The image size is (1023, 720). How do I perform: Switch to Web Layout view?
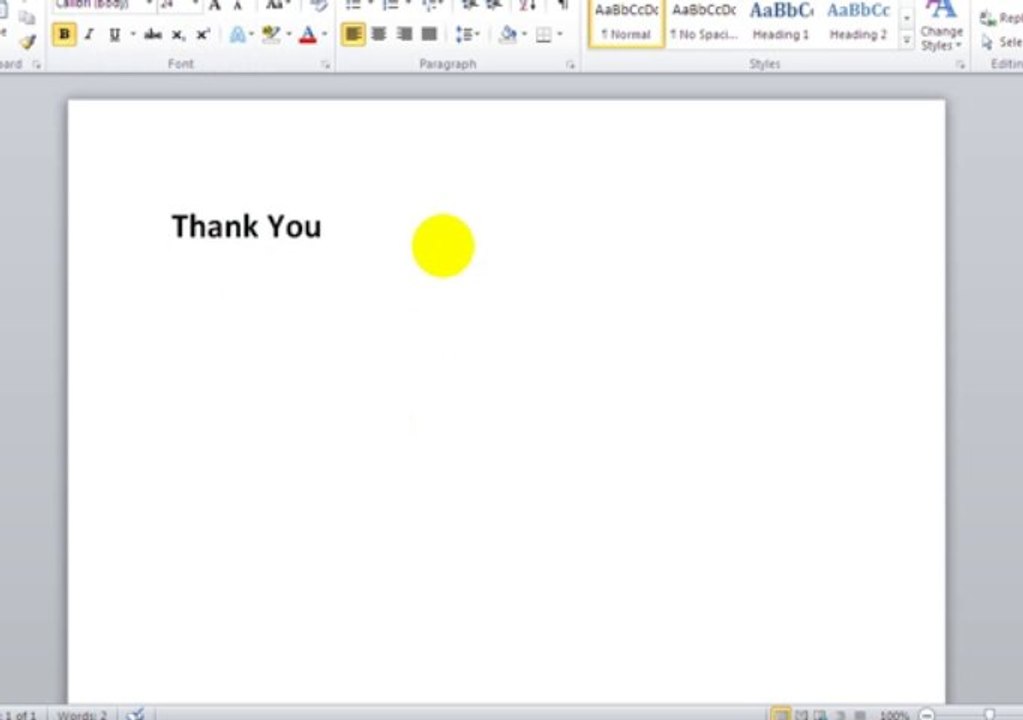pyautogui.click(x=821, y=715)
